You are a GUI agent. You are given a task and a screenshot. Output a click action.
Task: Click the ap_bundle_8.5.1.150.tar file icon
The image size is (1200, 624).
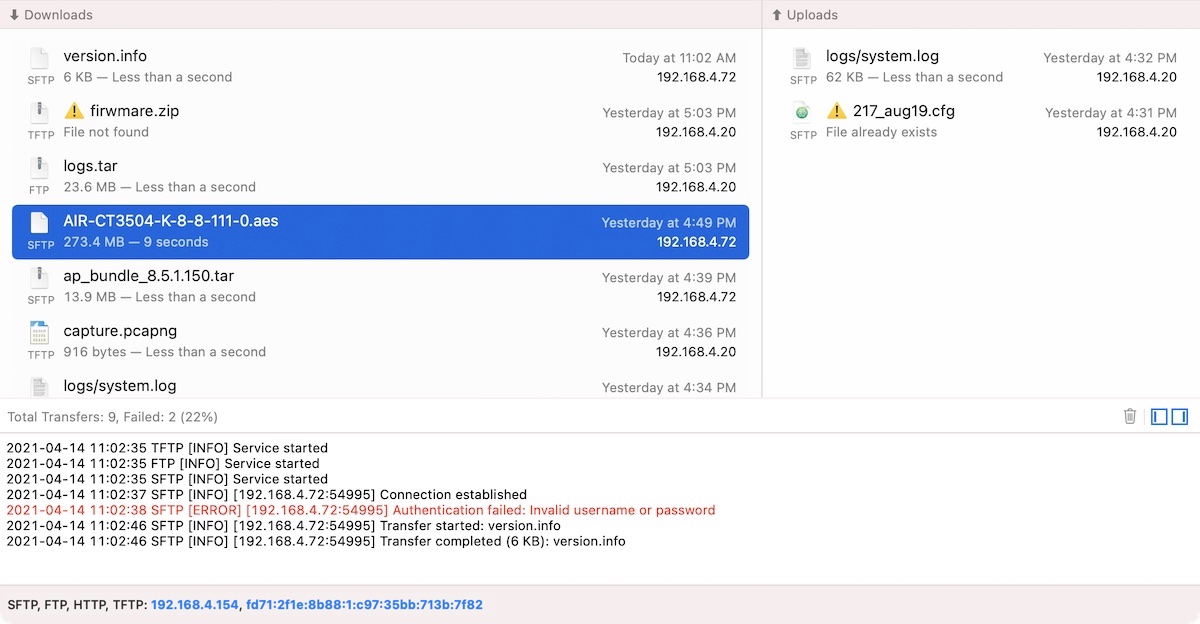pyautogui.click(x=39, y=279)
